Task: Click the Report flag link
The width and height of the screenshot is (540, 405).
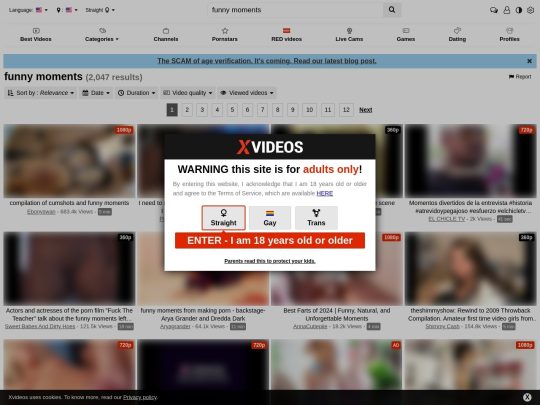Action: (520, 76)
